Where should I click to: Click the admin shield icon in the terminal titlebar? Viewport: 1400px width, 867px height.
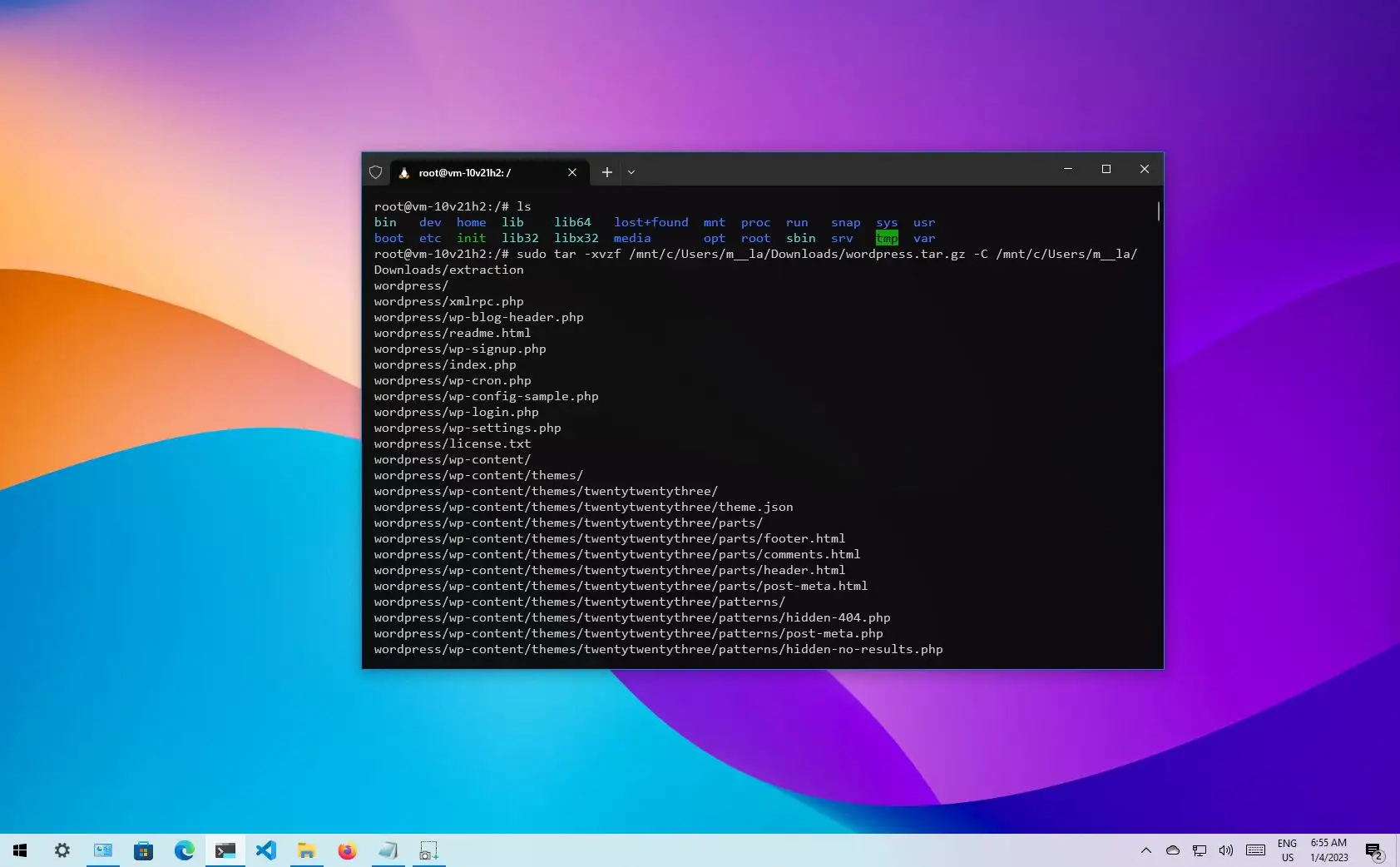376,172
